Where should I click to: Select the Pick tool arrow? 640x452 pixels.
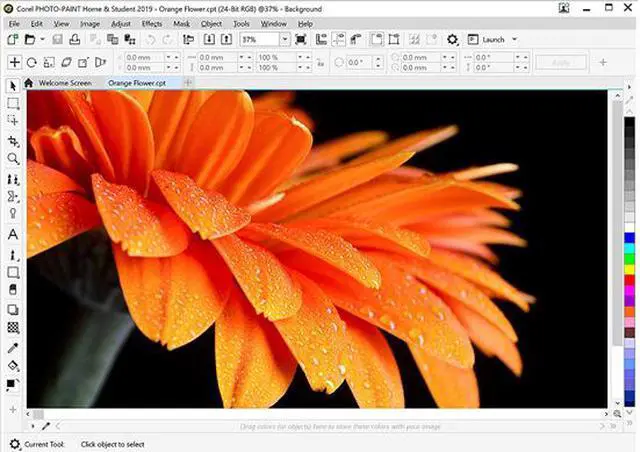pos(13,86)
